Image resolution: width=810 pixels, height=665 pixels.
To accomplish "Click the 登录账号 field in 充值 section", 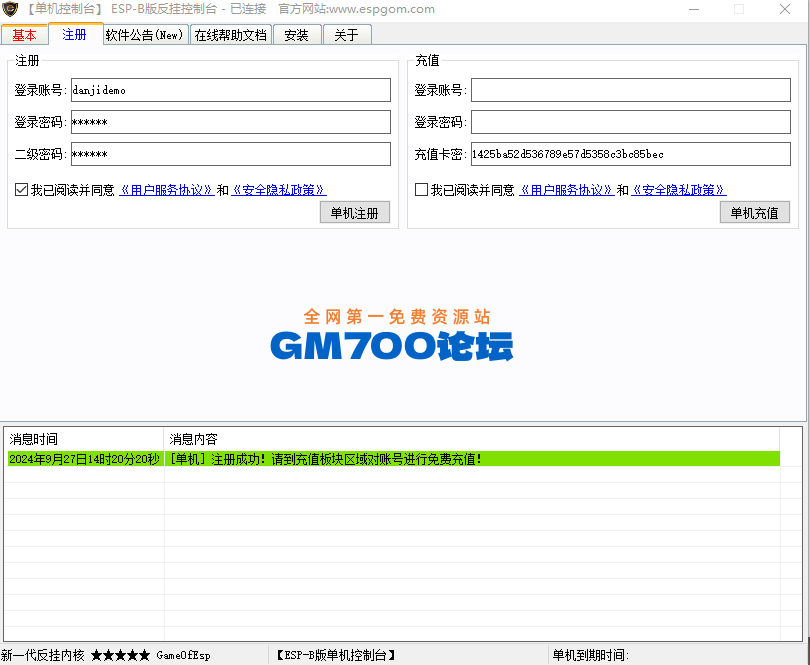I will (x=630, y=90).
